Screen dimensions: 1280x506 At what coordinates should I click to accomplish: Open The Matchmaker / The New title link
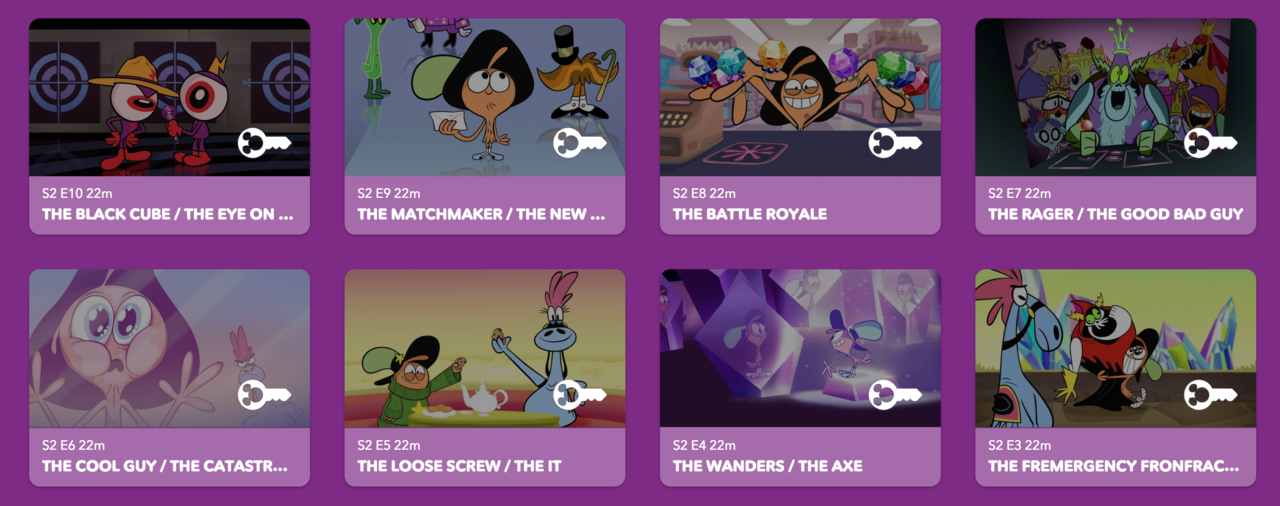(481, 214)
